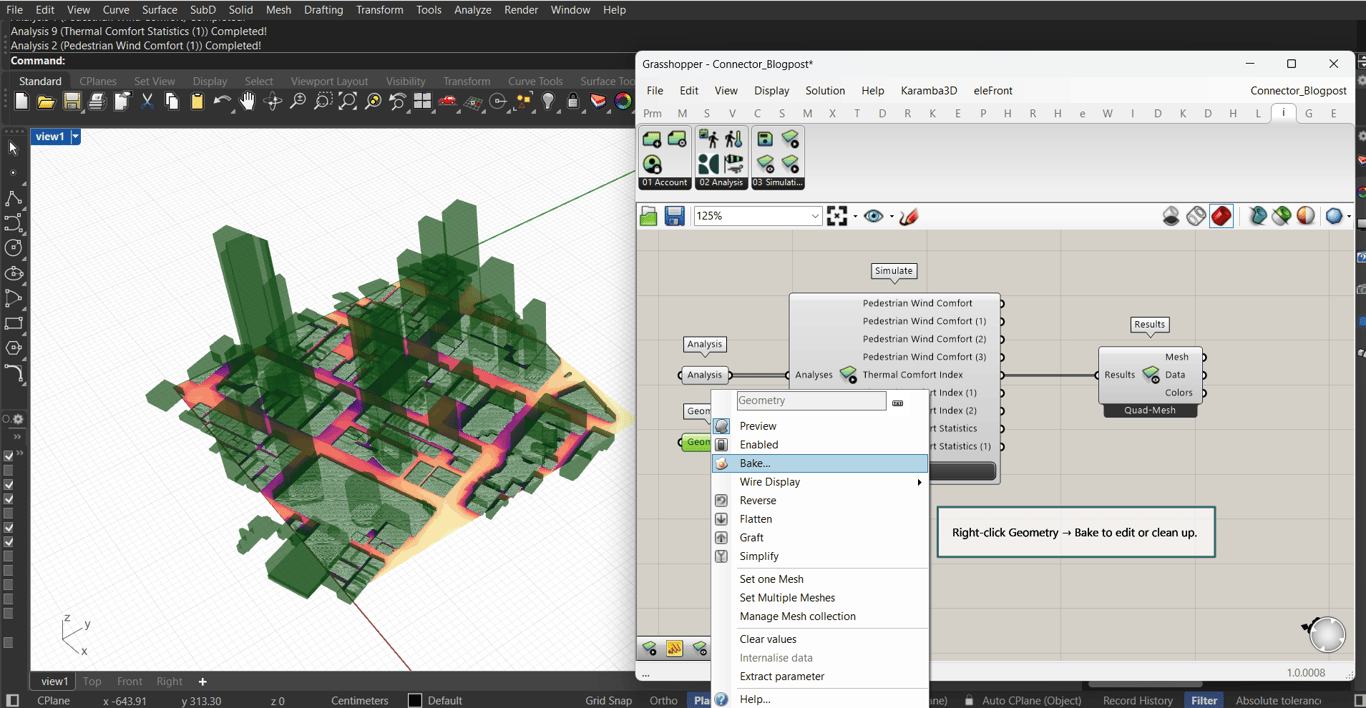Choose Bake… from the context menu
The width and height of the screenshot is (1366, 708).
[x=755, y=464]
